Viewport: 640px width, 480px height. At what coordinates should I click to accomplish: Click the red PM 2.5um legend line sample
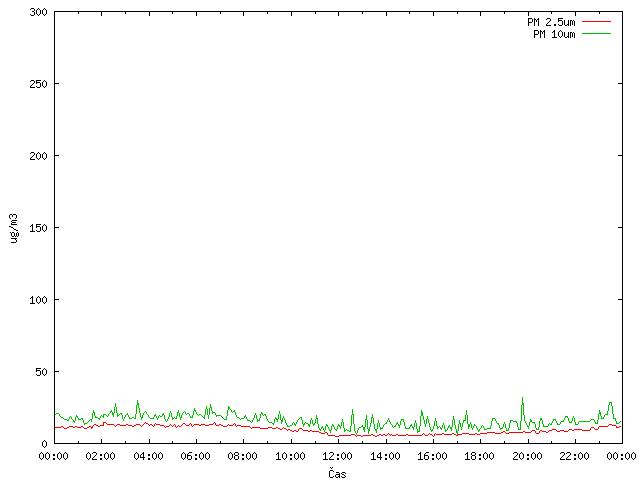(x=596, y=22)
